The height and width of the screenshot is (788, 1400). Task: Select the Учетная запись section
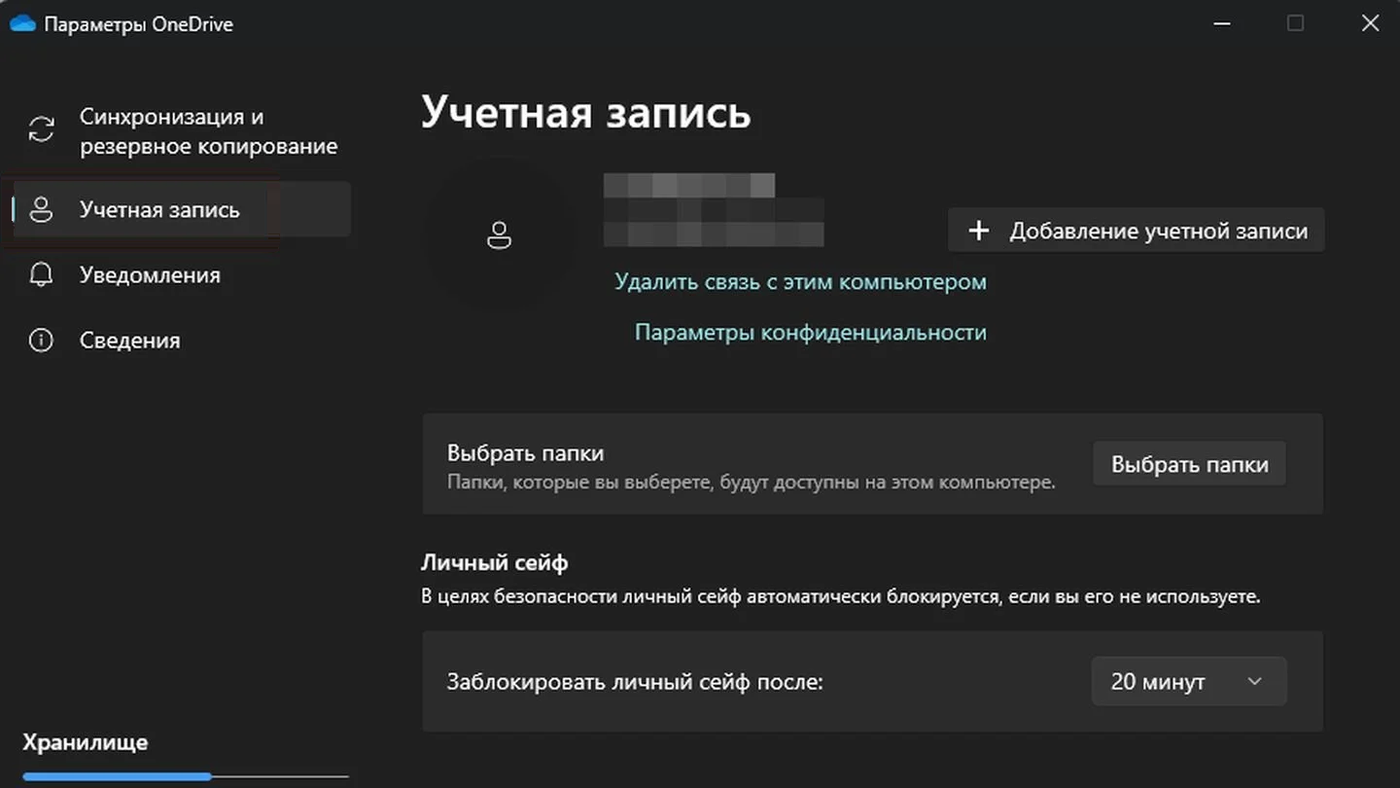181,210
